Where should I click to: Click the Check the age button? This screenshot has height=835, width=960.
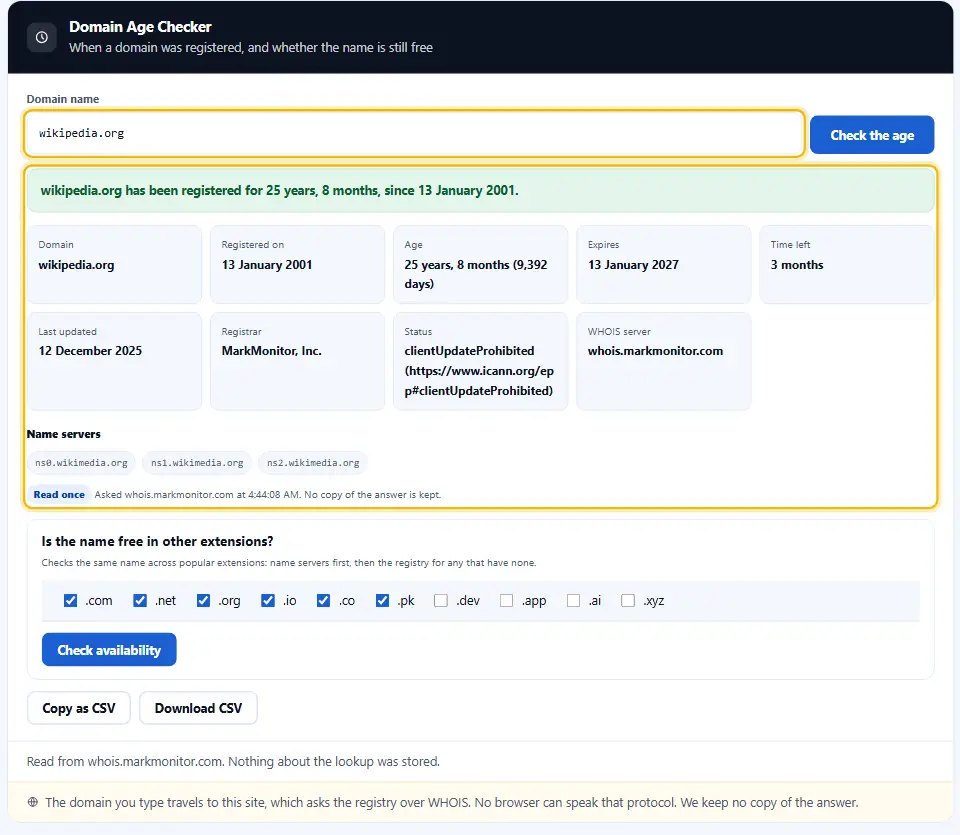click(x=872, y=135)
